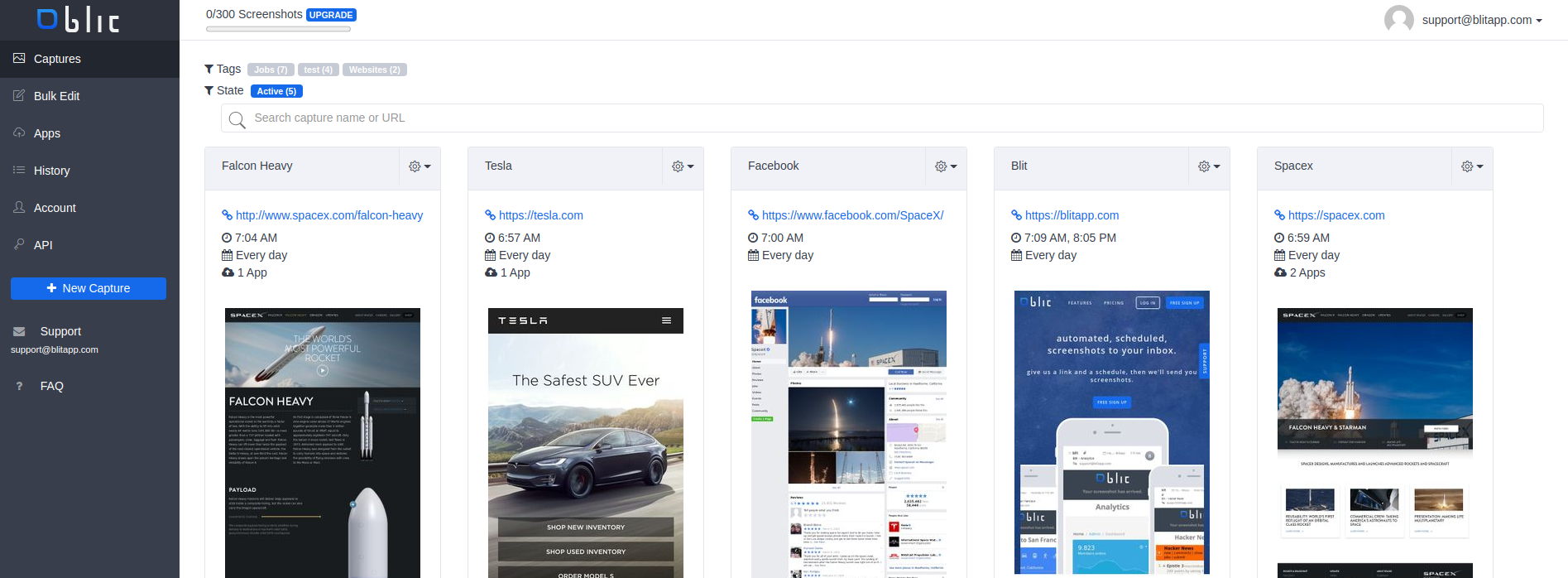The image size is (1568, 578).
Task: Click the New Capture button
Action: tap(89, 288)
